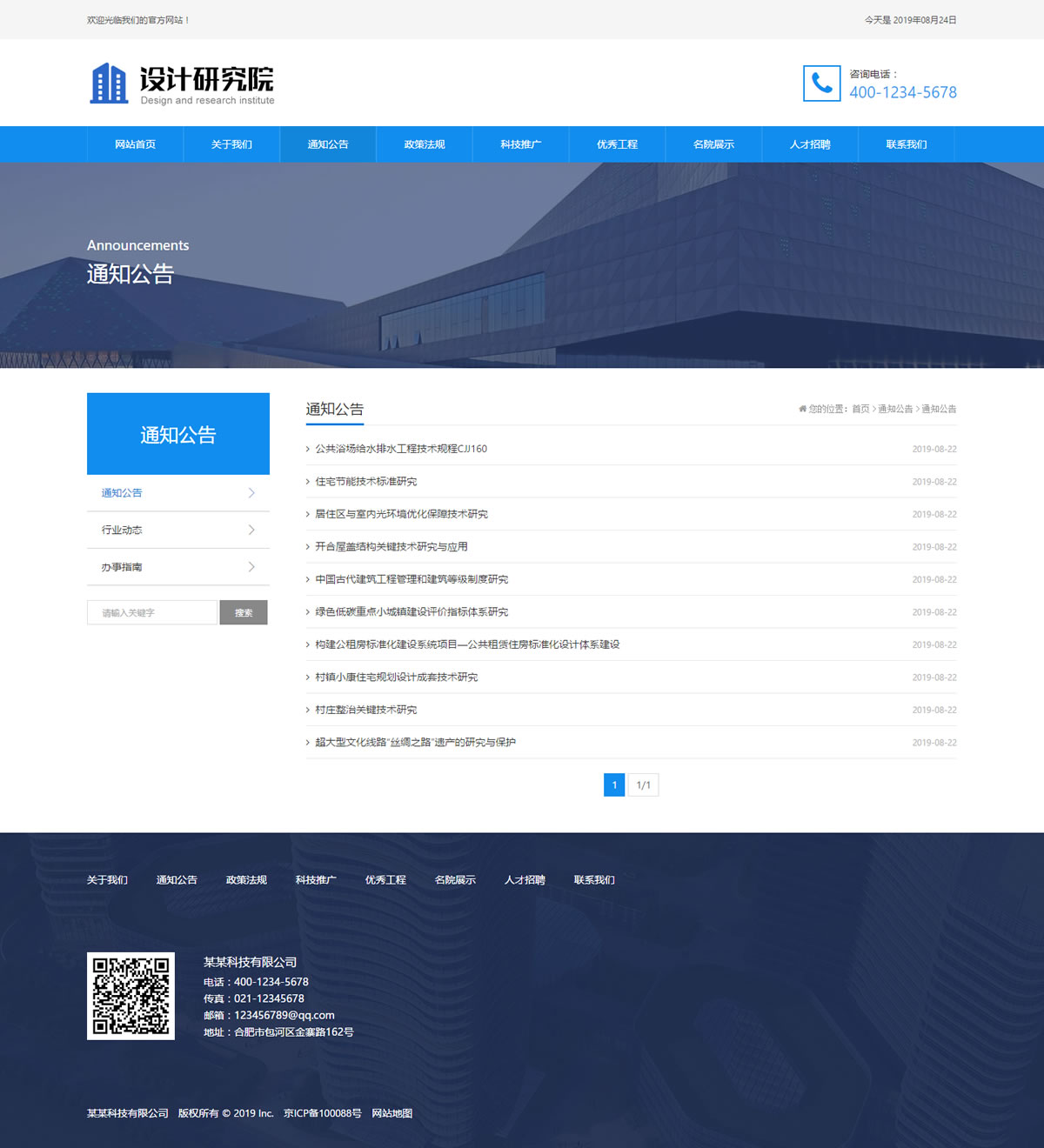Open 名院展示 in the navigation bar

(x=714, y=144)
